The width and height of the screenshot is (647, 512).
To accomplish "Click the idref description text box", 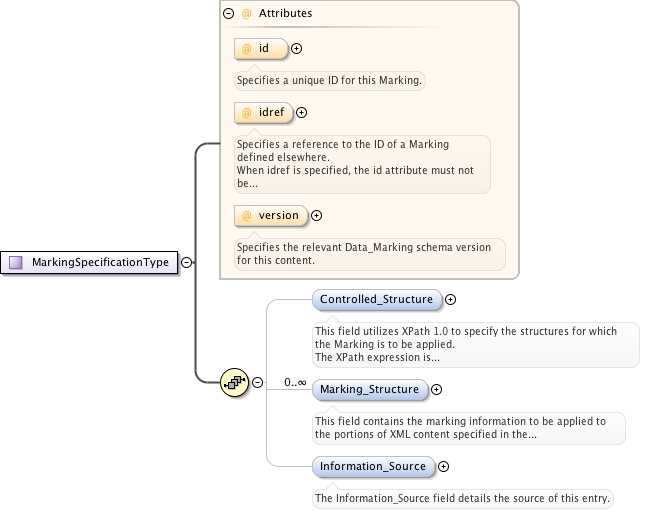I will pyautogui.click(x=361, y=163).
